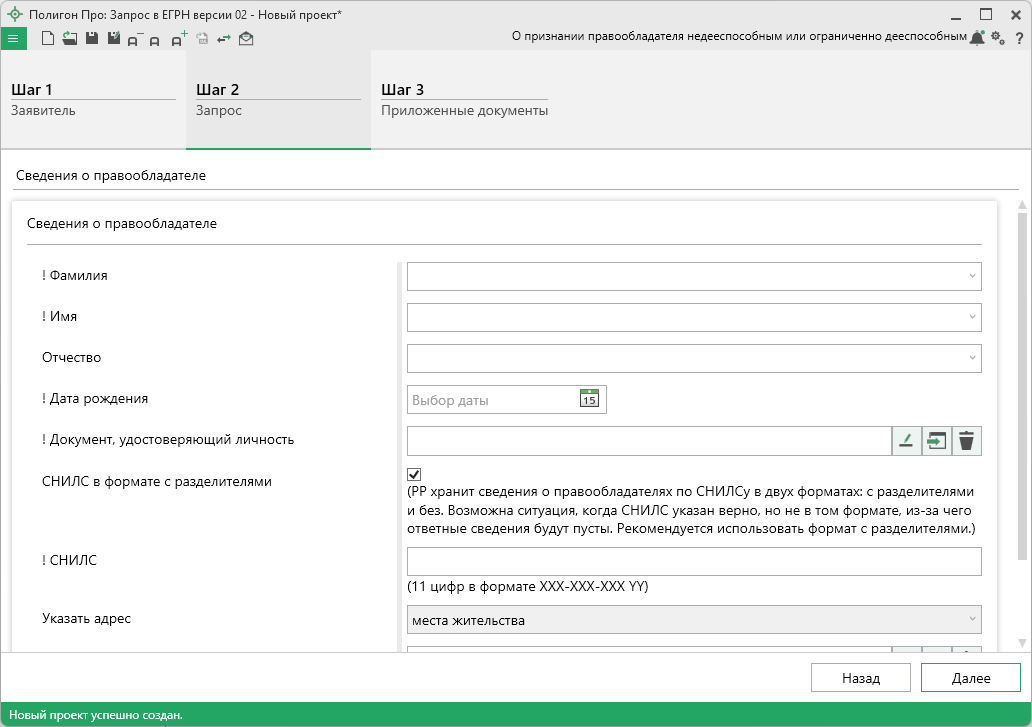Expand the Фамилия dropdown

[972, 276]
